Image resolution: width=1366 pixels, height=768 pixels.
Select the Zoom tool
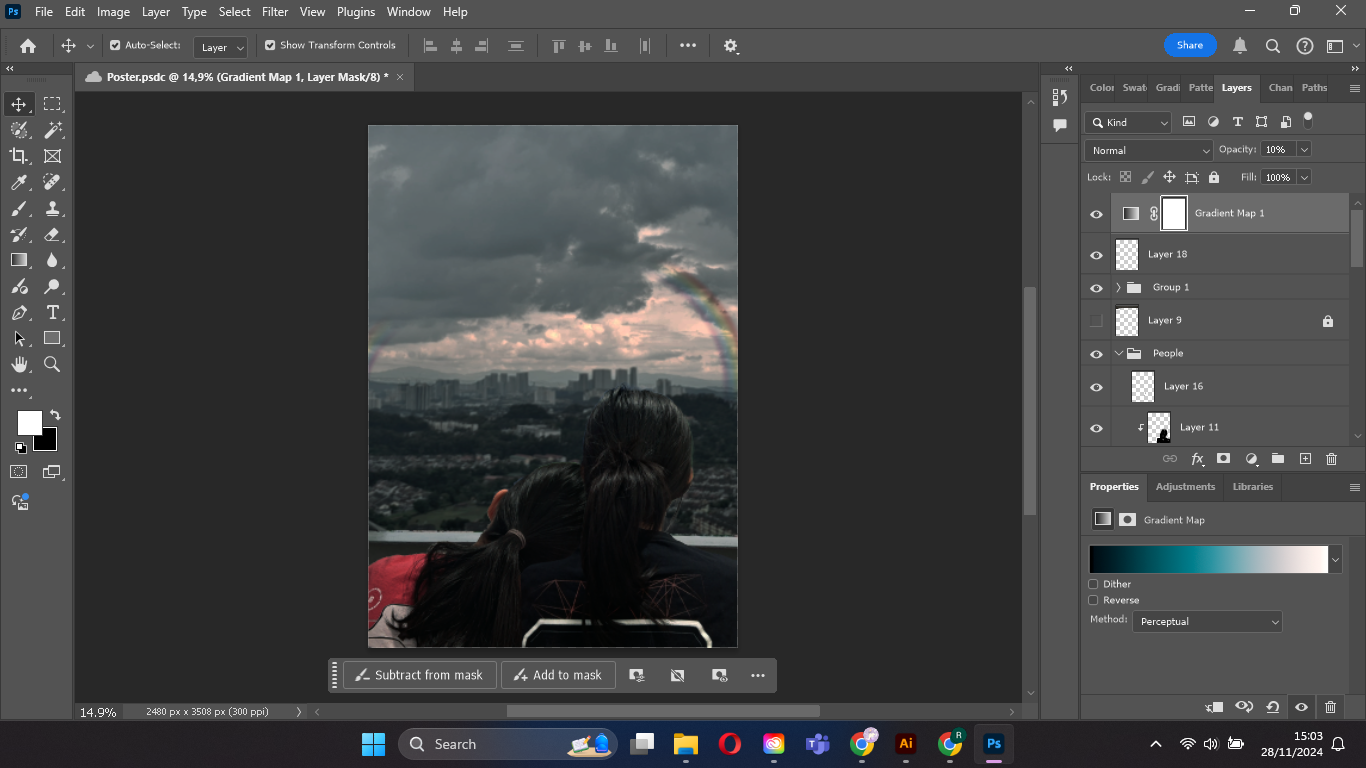tap(52, 365)
